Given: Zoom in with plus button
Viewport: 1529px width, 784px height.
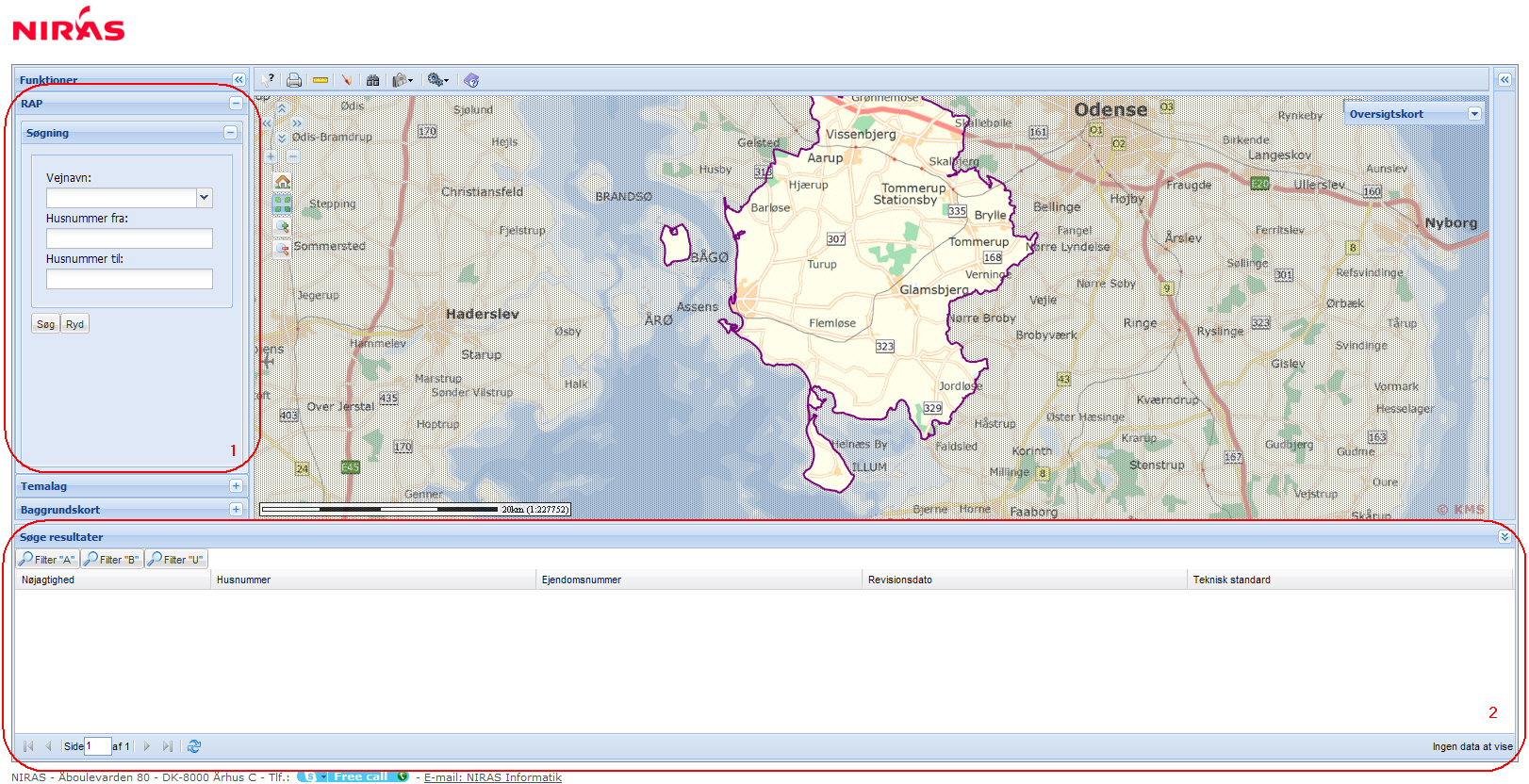Looking at the screenshot, I should (271, 156).
